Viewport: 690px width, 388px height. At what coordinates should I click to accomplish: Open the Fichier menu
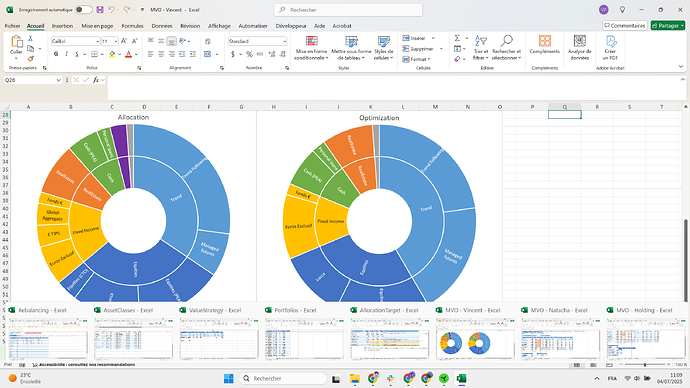point(13,26)
